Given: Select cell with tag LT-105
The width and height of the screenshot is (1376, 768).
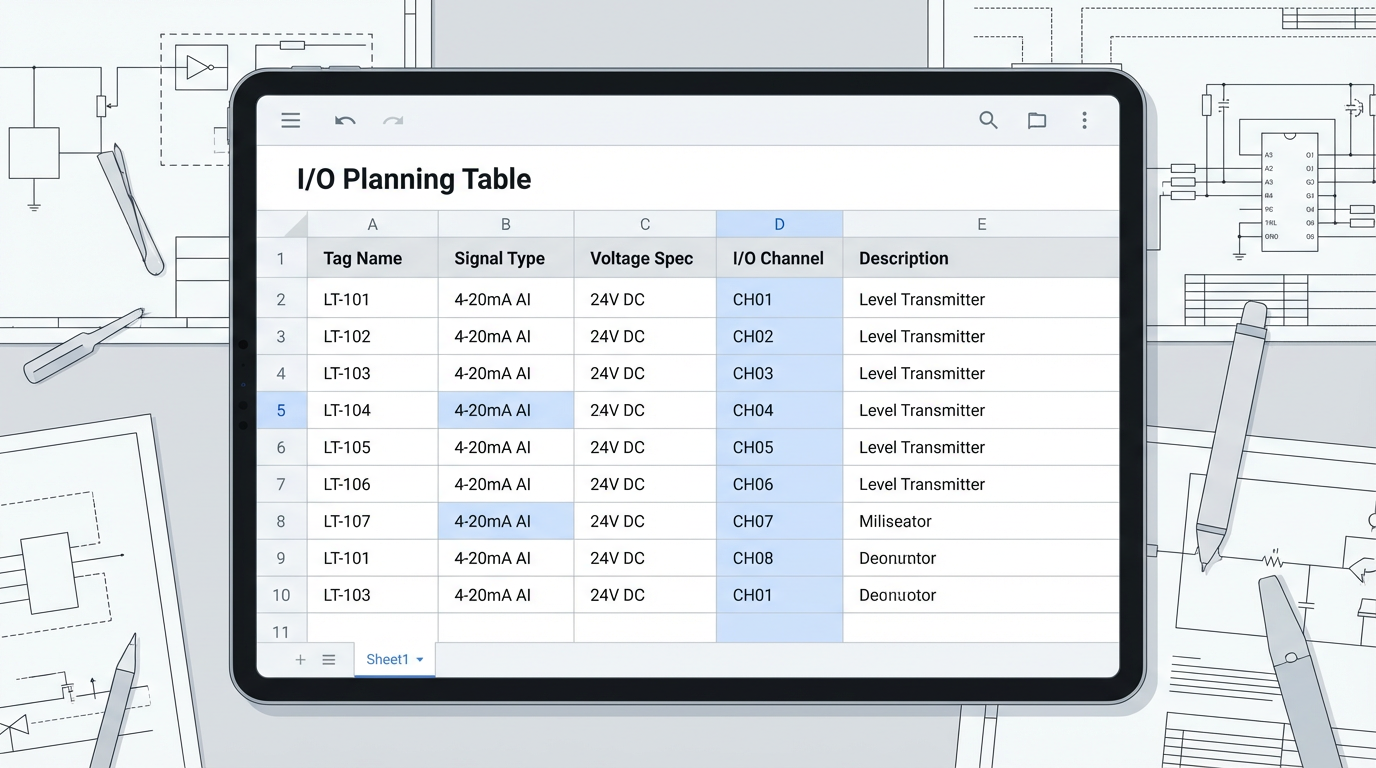Looking at the screenshot, I should click(372, 448).
